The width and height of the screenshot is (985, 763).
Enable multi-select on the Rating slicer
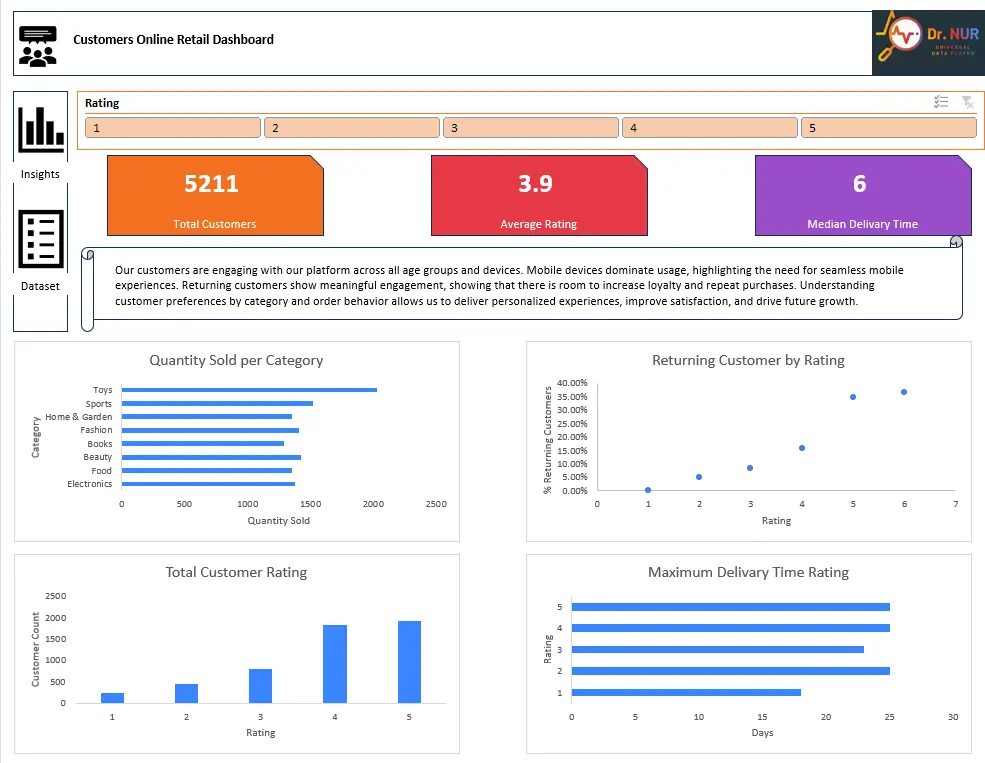coord(940,101)
